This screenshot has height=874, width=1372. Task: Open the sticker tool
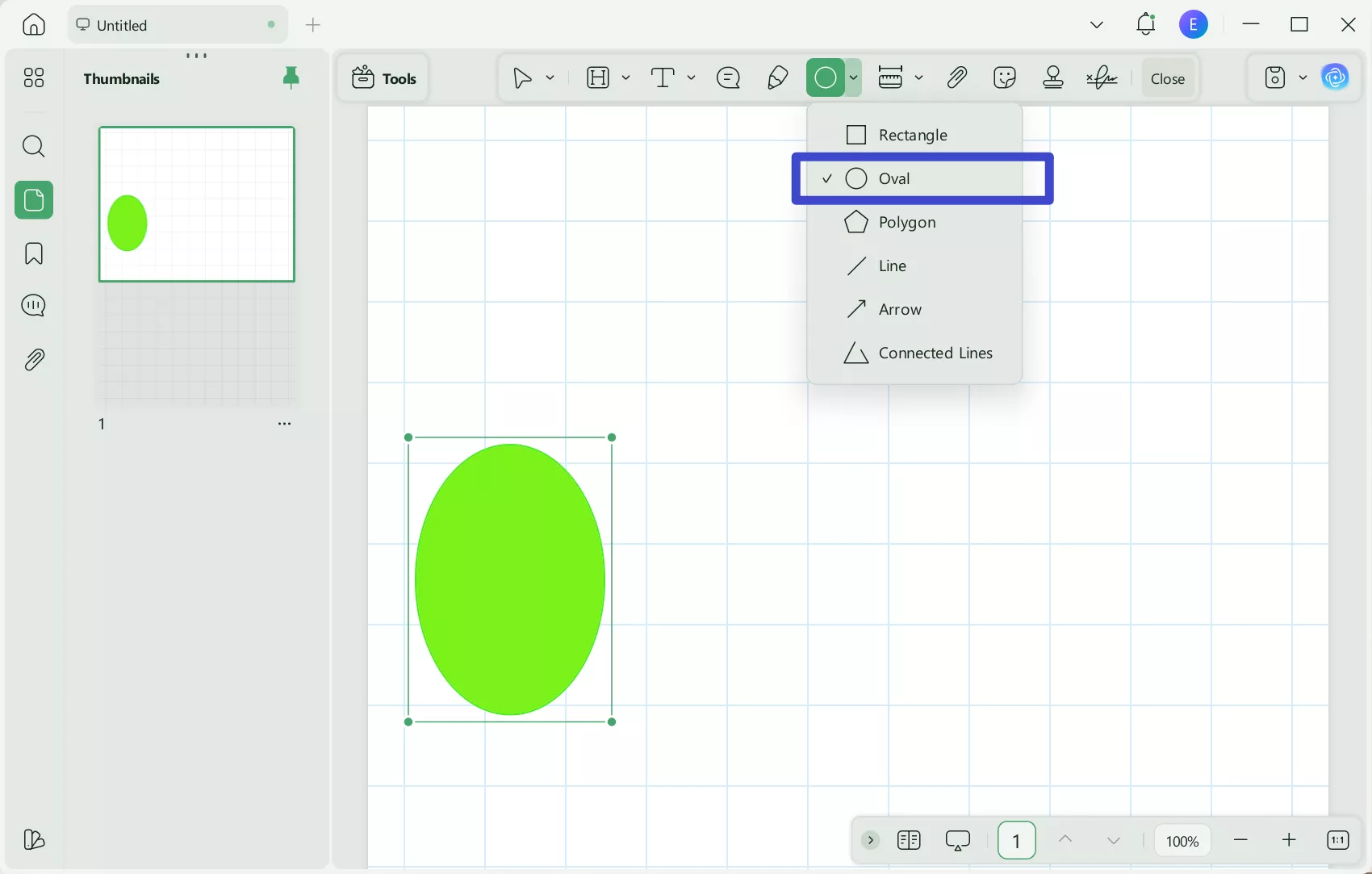tap(1005, 77)
